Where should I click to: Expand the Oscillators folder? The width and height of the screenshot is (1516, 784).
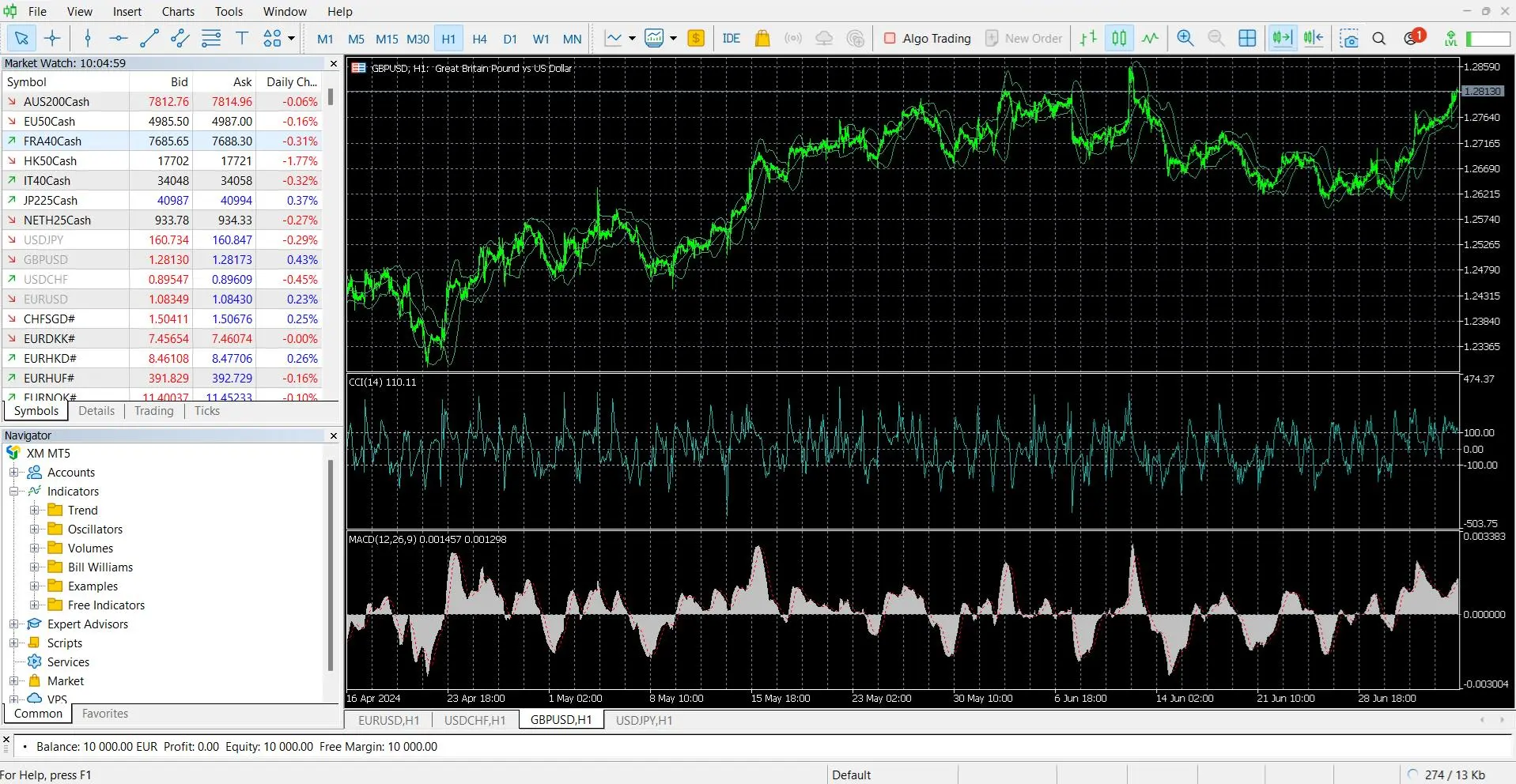pyautogui.click(x=34, y=530)
